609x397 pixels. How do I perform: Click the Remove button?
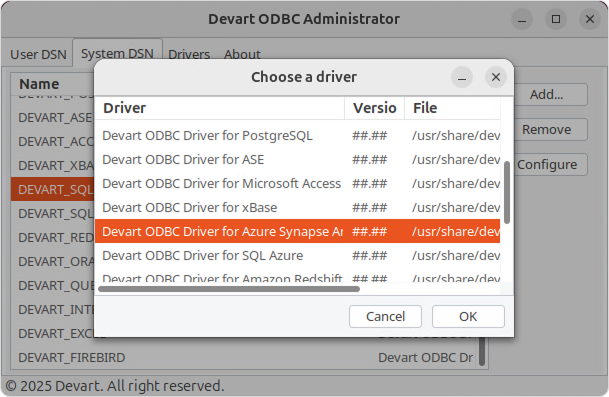pos(546,129)
